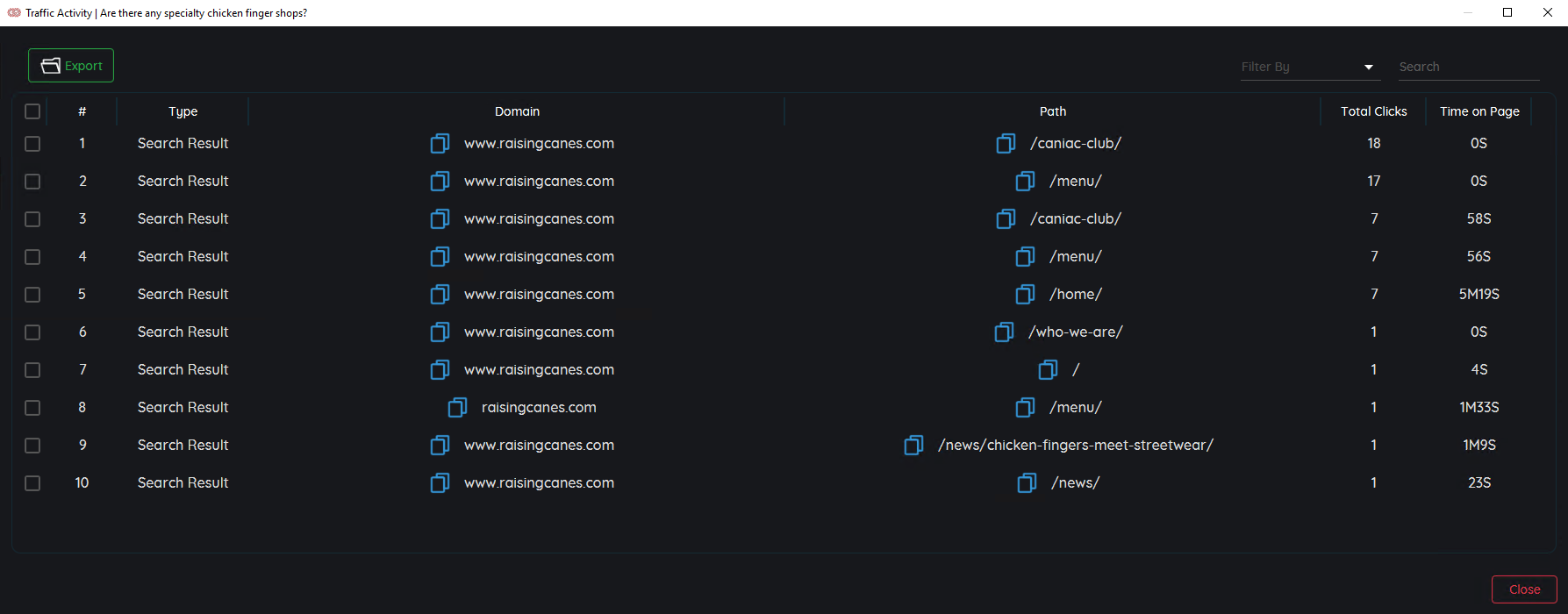Click the app logo in title bar
The image size is (1568, 614).
(x=14, y=12)
